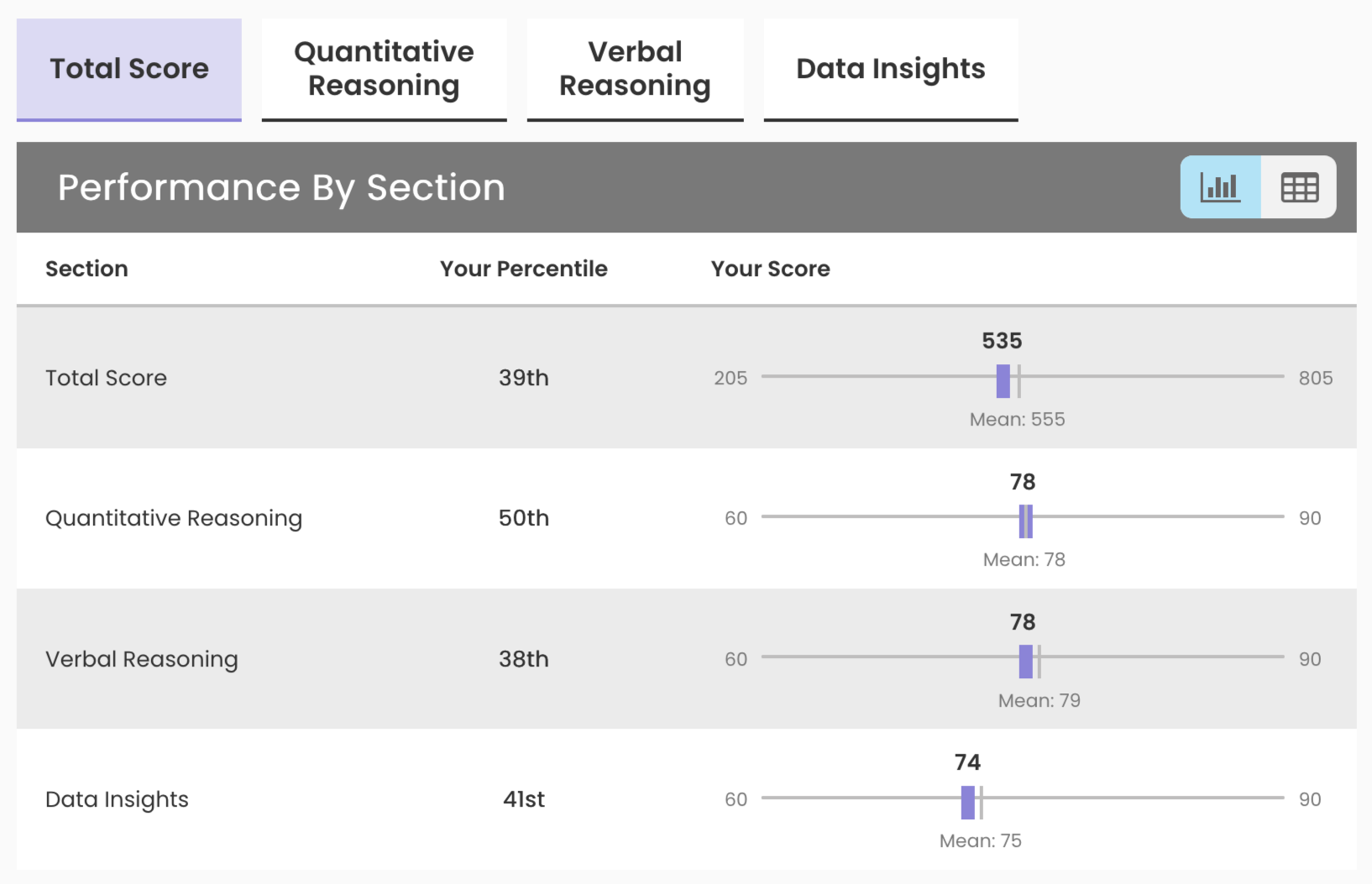Select the Verbal Reasoning row label
The height and width of the screenshot is (884, 1372).
coord(141,659)
